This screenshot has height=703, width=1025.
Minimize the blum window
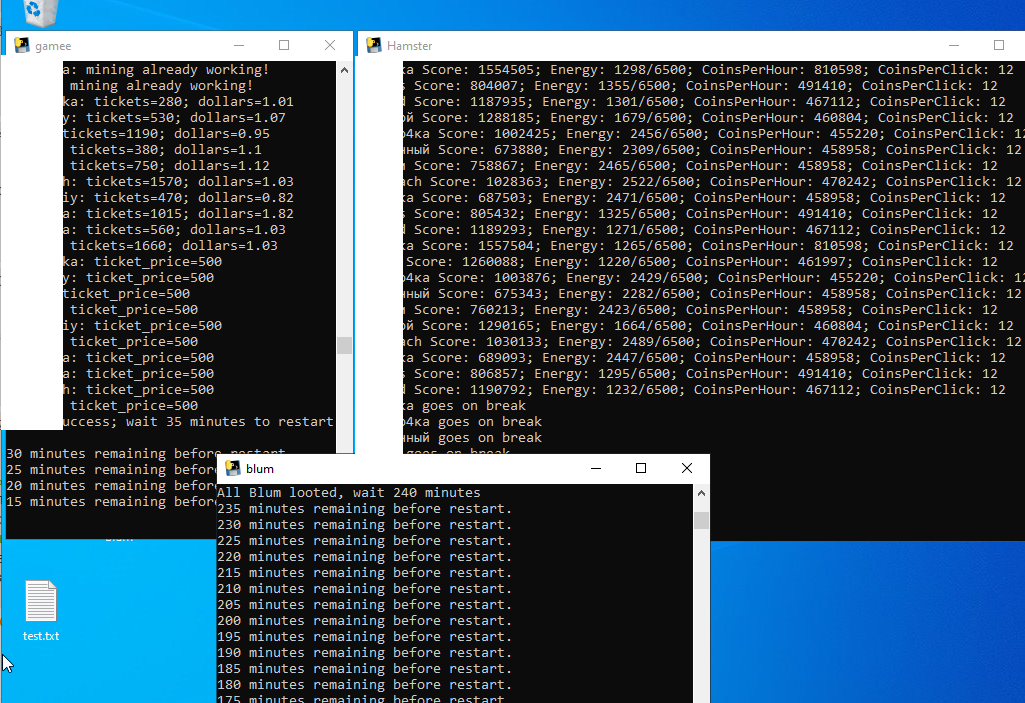[596, 468]
